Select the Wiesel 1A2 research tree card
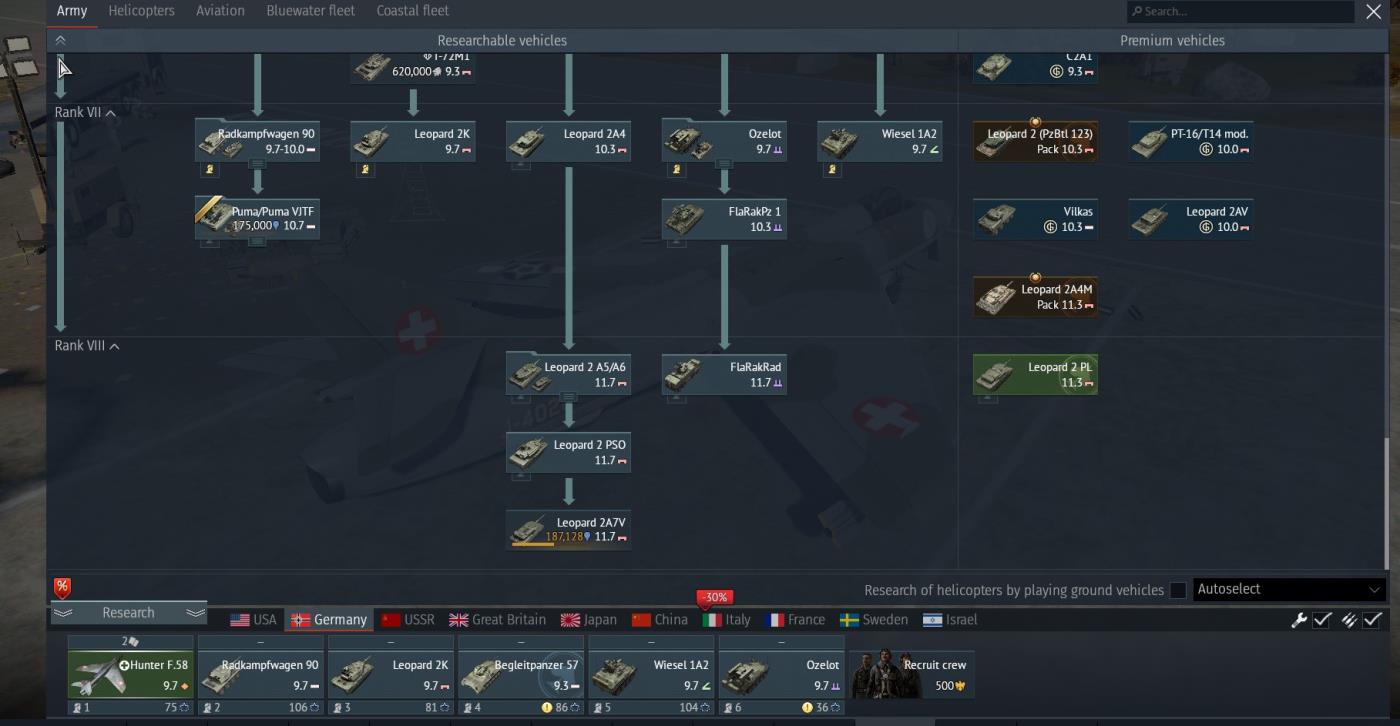Image resolution: width=1400 pixels, height=726 pixels. (x=880, y=141)
